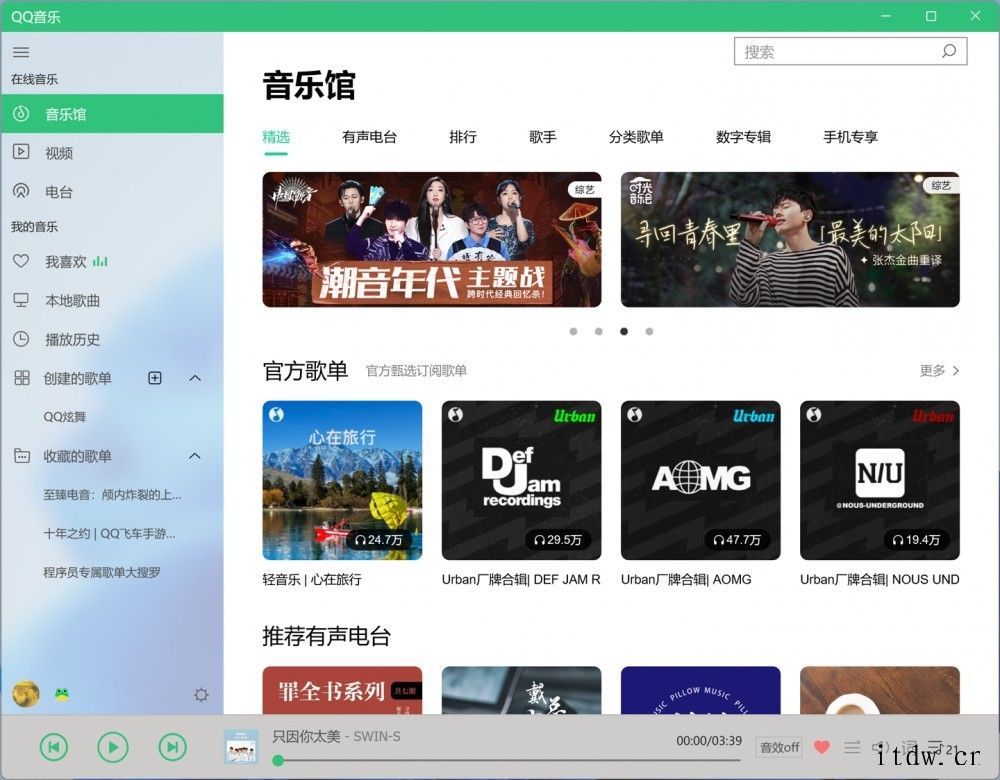The height and width of the screenshot is (780, 1000).
Task: Skip to the previous track
Action: pyautogui.click(x=54, y=747)
